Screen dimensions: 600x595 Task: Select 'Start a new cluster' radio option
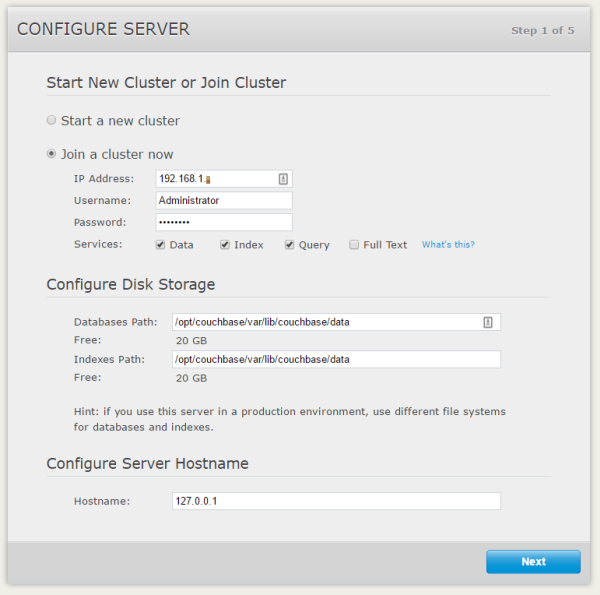52,121
